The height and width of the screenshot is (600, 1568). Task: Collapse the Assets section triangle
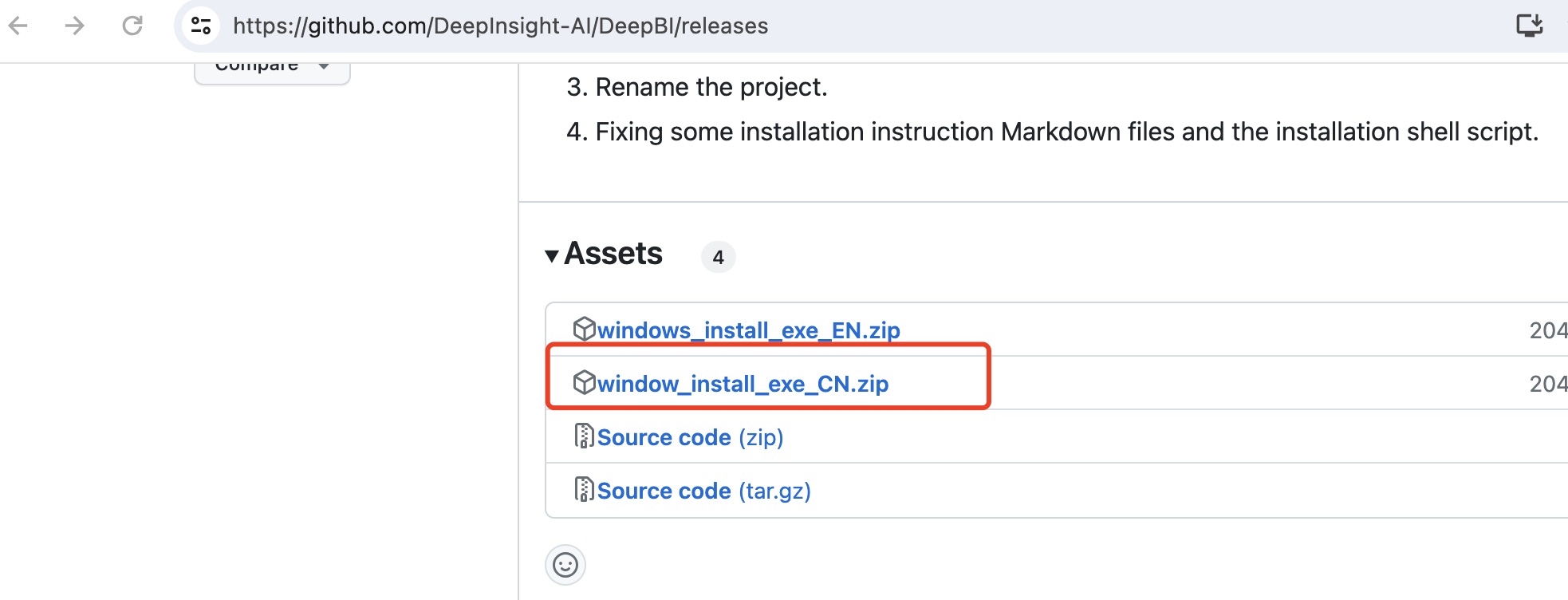pyautogui.click(x=551, y=256)
